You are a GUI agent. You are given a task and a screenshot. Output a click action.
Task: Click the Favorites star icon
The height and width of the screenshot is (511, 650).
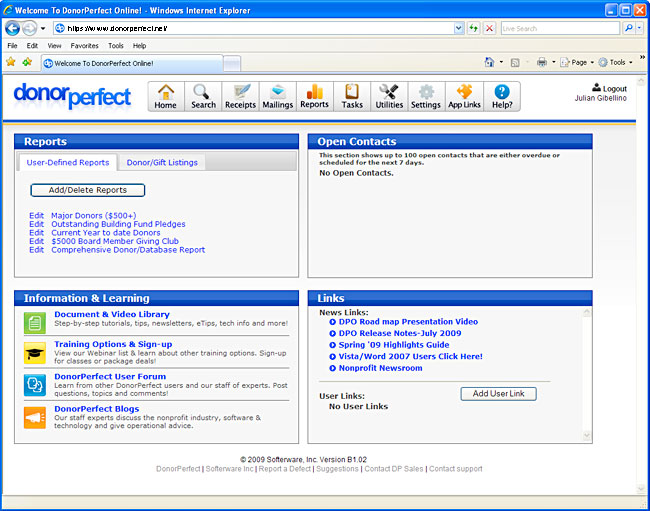[x=11, y=62]
